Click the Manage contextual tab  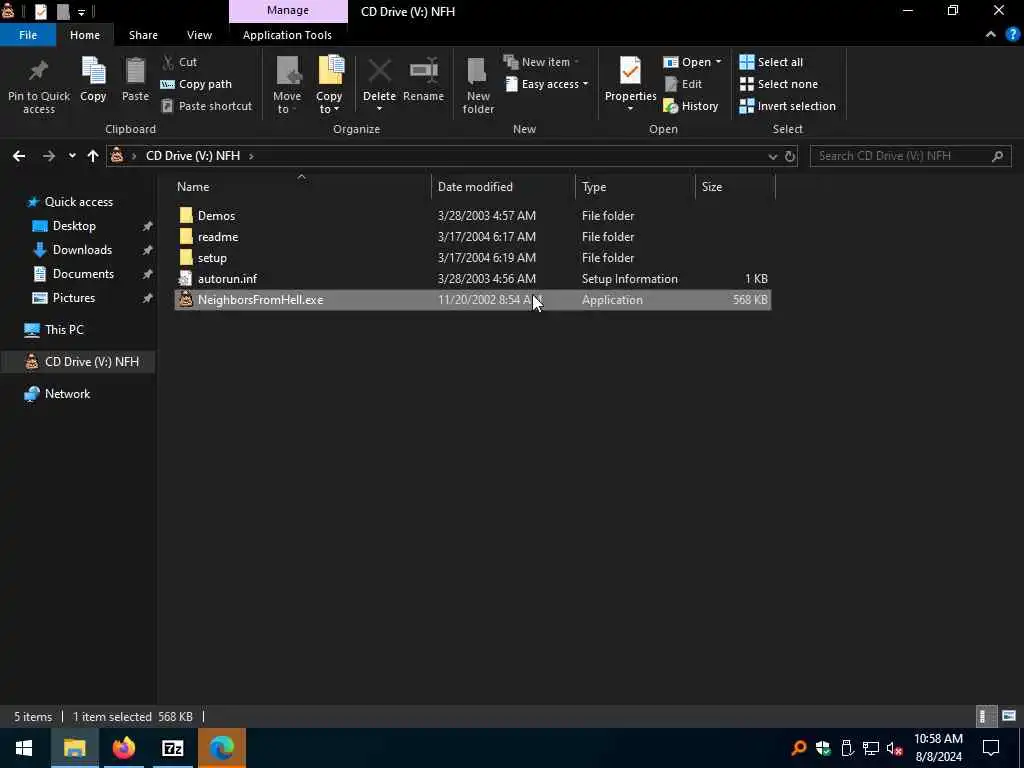click(288, 11)
